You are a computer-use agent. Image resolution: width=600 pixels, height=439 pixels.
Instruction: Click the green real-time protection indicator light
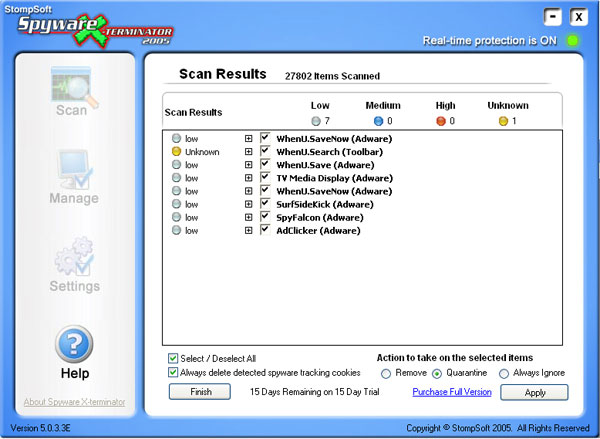pyautogui.click(x=572, y=40)
